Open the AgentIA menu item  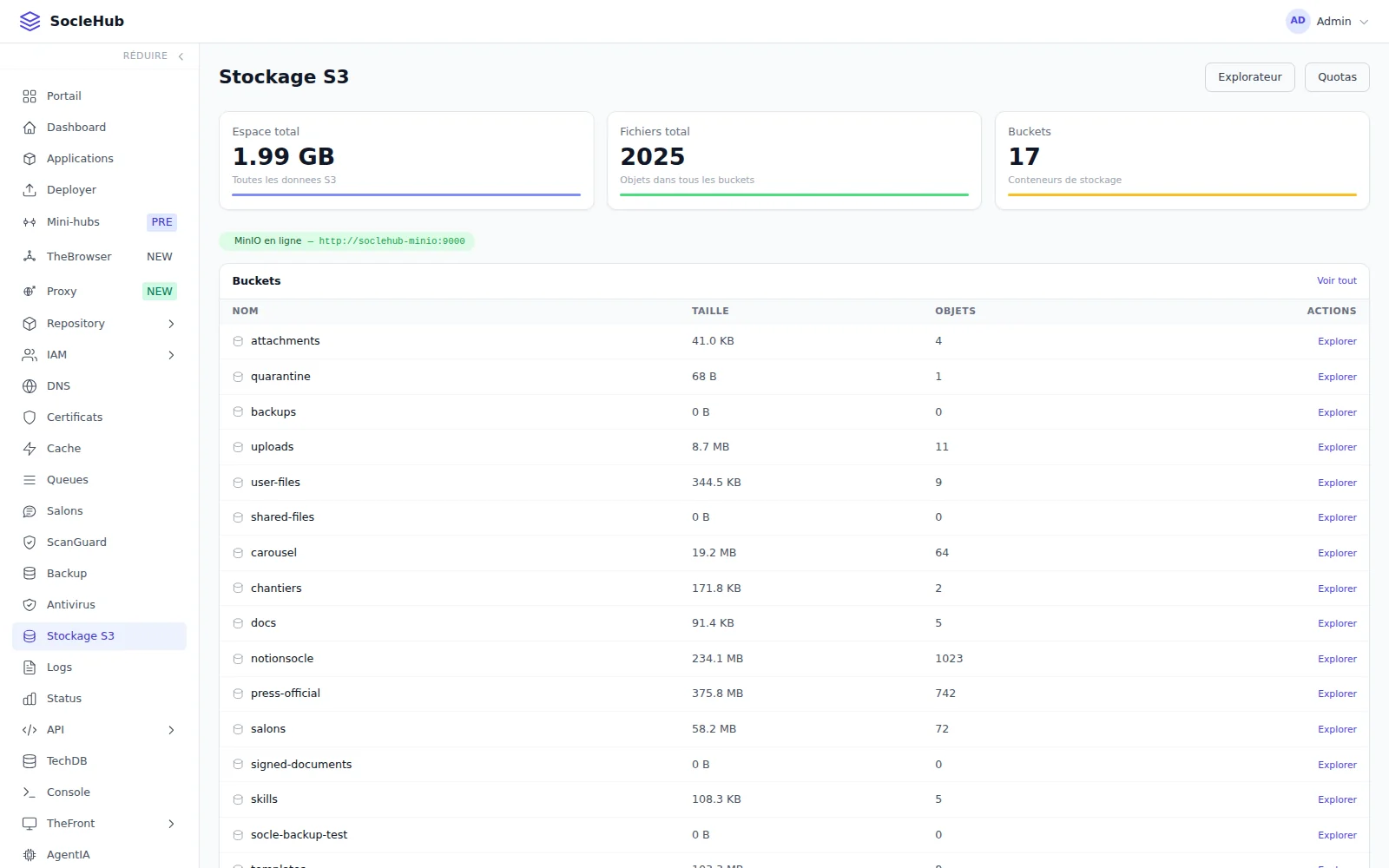(x=100, y=855)
